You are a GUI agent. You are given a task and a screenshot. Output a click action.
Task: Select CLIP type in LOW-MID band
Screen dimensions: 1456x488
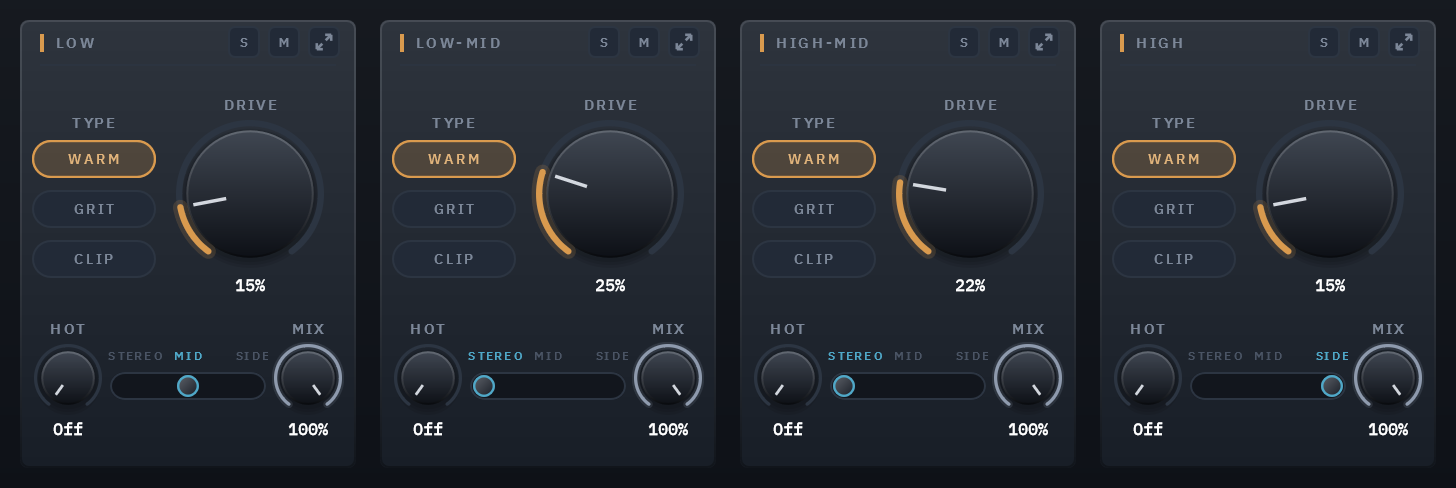point(454,259)
